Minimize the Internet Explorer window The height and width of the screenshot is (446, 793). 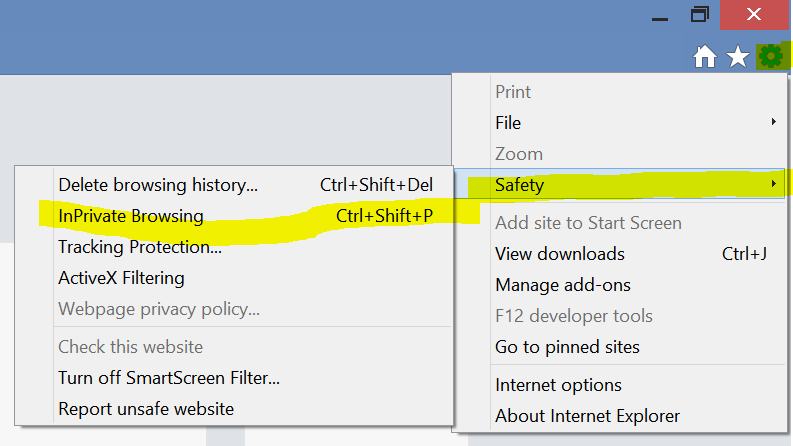(659, 17)
